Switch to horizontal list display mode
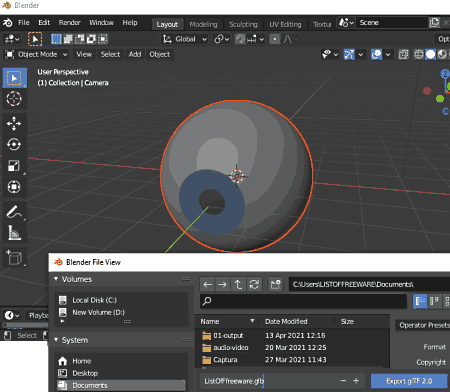 pyautogui.click(x=434, y=301)
